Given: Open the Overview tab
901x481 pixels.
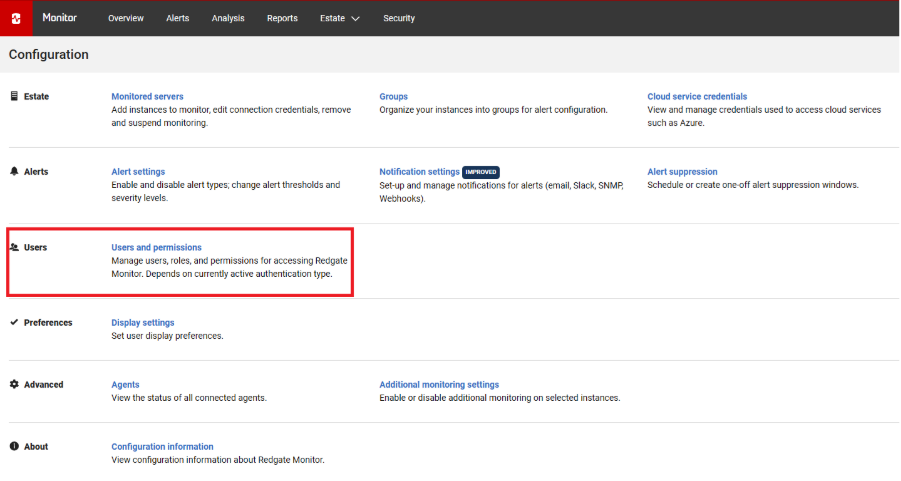Looking at the screenshot, I should click(x=126, y=18).
